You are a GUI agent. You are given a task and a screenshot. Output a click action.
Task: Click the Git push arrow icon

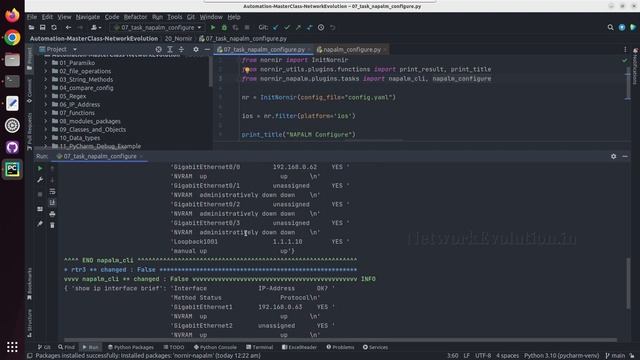(298, 27)
